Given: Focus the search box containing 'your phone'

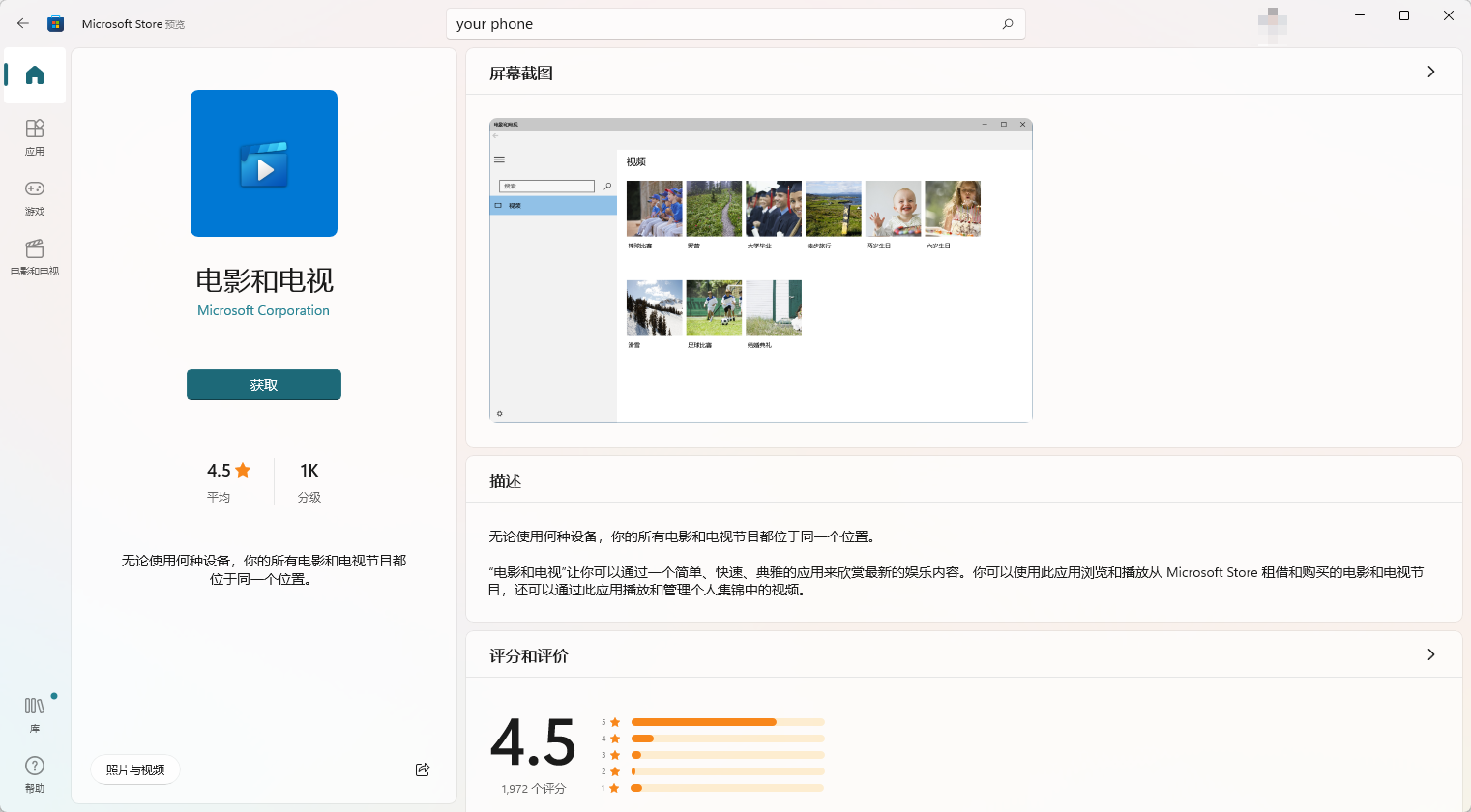Looking at the screenshot, I should pyautogui.click(x=735, y=24).
